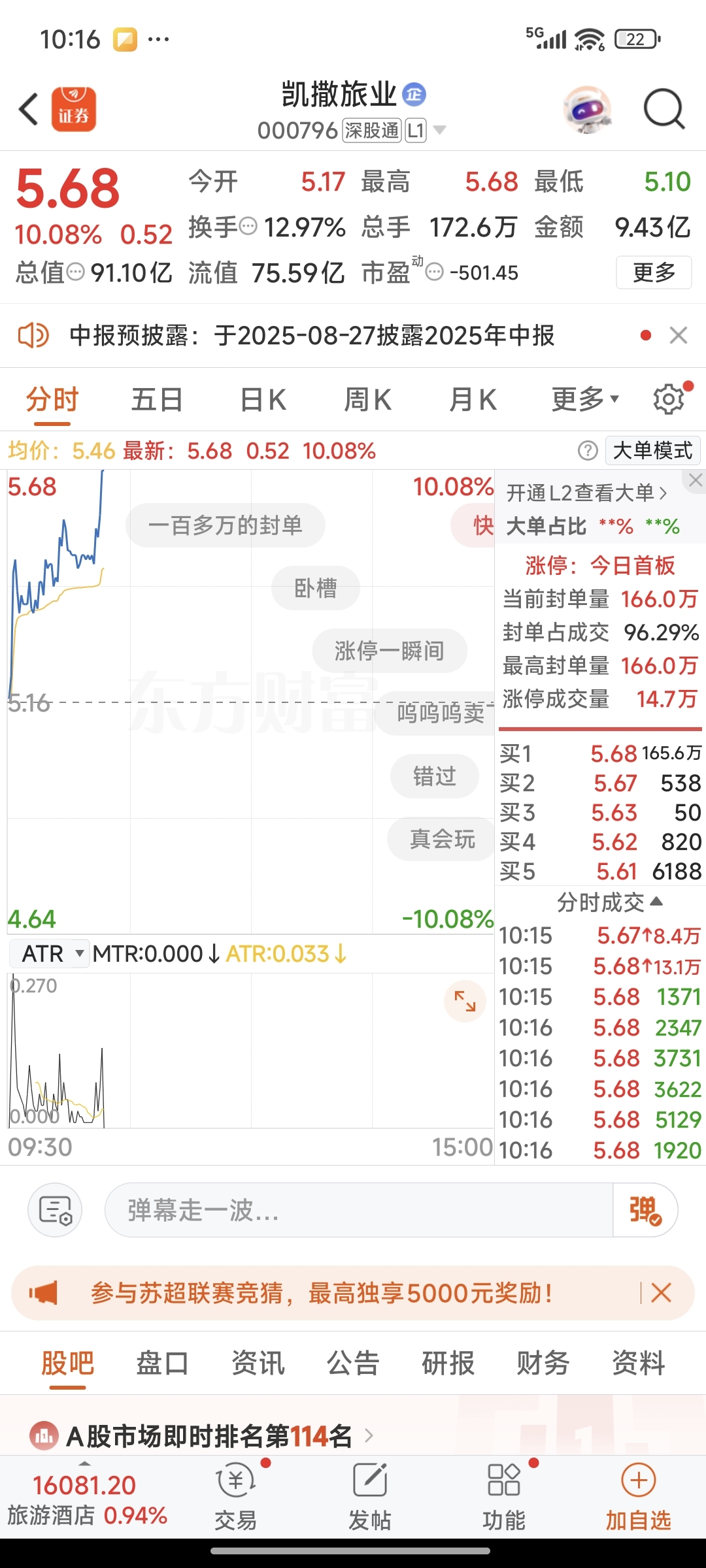Expand the stock code dropdown triangle
The image size is (706, 1568).
coord(440,130)
